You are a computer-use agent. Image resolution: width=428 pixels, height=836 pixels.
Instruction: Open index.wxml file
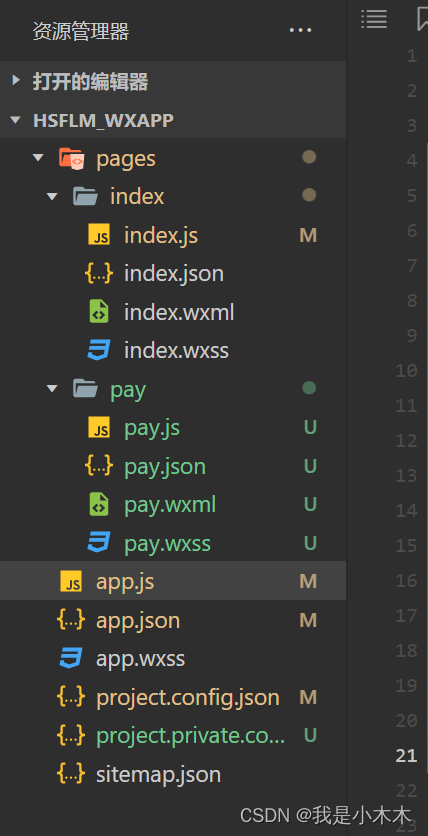pos(179,312)
